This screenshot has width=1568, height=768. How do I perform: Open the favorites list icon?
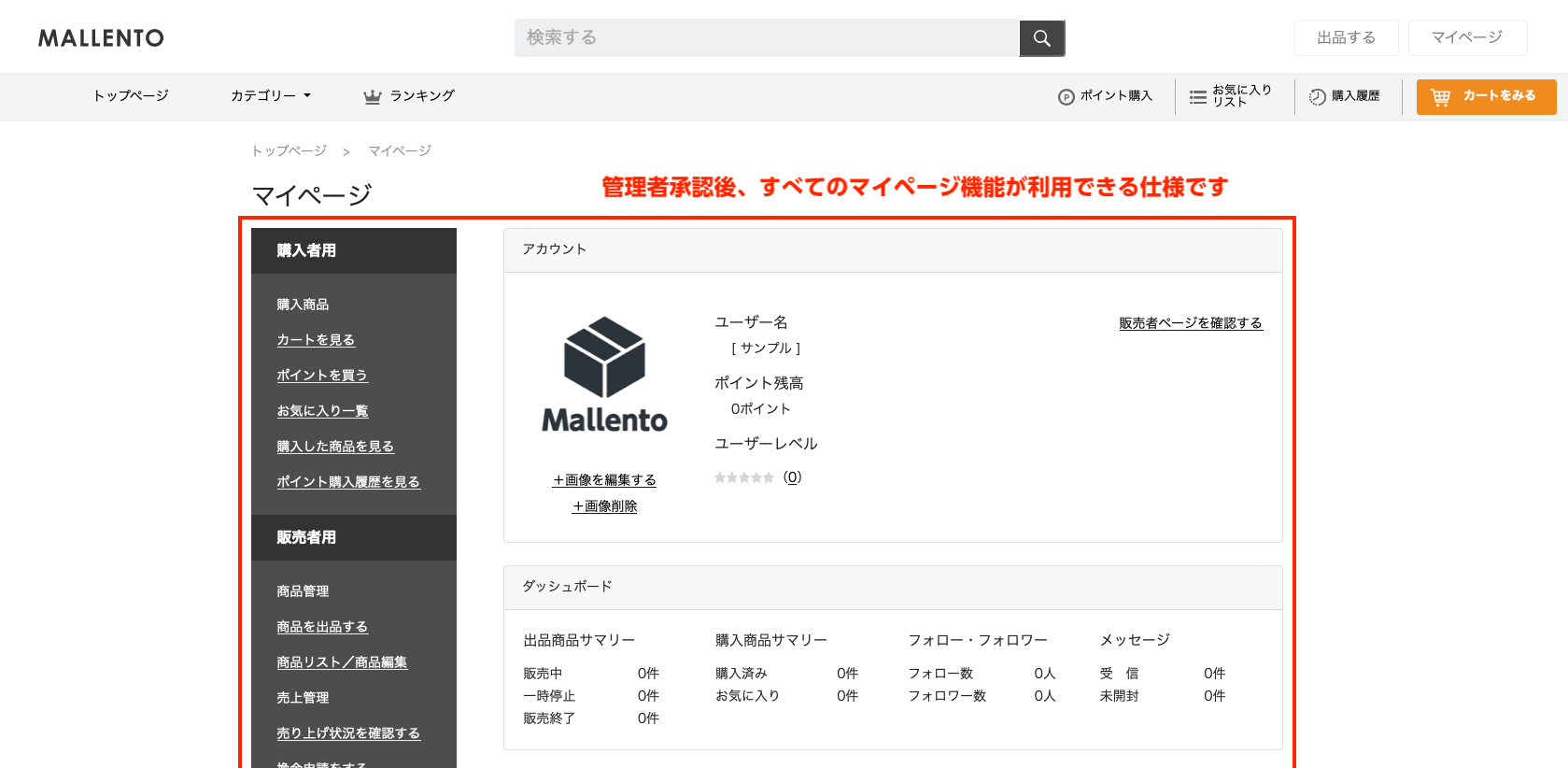point(1197,97)
